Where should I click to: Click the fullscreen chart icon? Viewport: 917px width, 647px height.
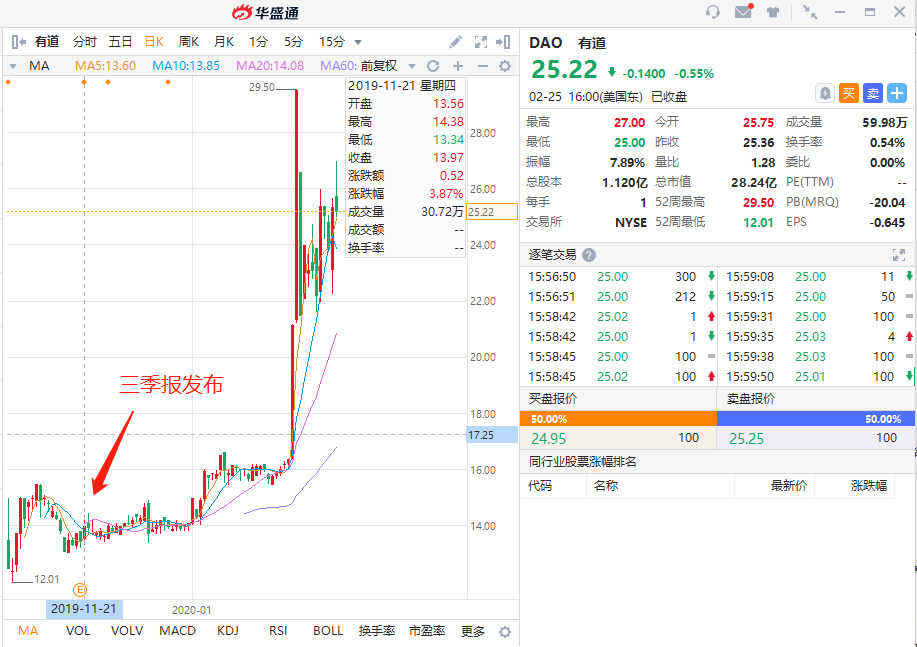481,42
